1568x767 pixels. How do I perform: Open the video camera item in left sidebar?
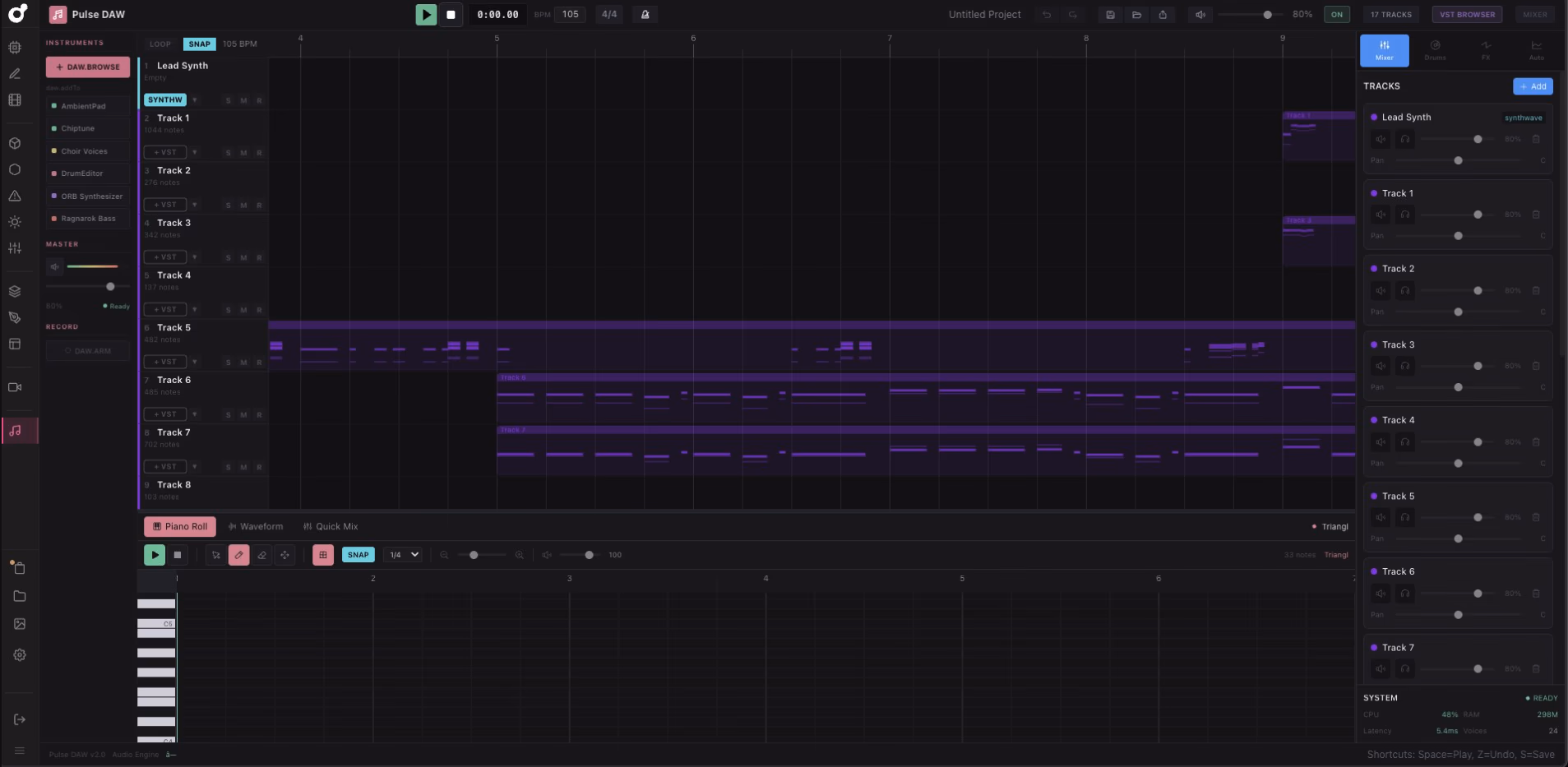15,387
